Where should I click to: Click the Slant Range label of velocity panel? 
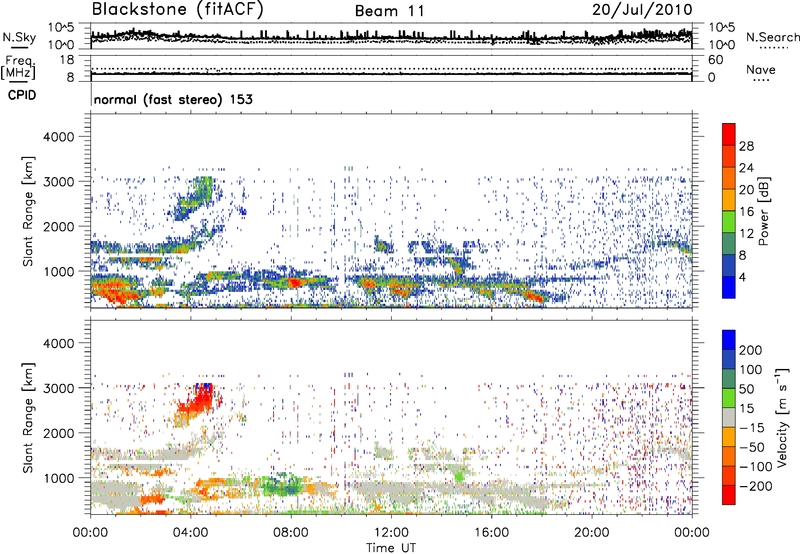[x=28, y=418]
